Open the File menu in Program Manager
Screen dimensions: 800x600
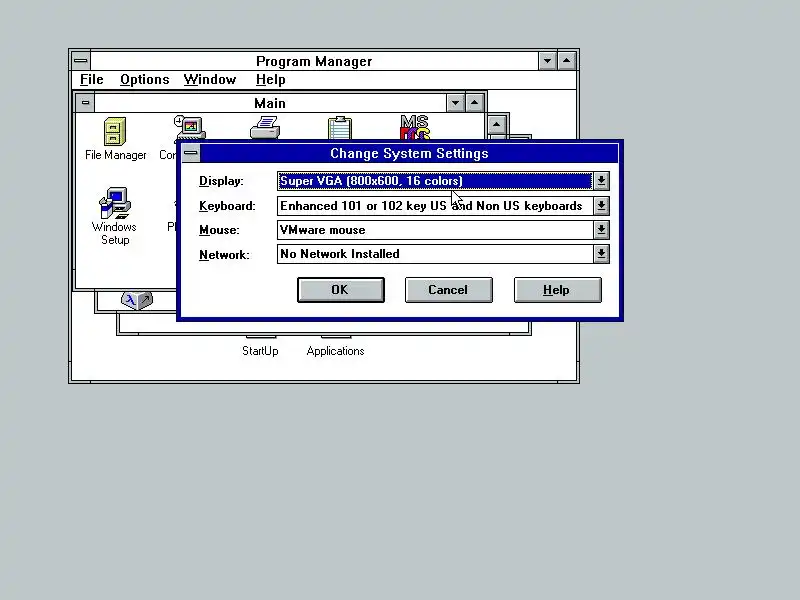(92, 80)
